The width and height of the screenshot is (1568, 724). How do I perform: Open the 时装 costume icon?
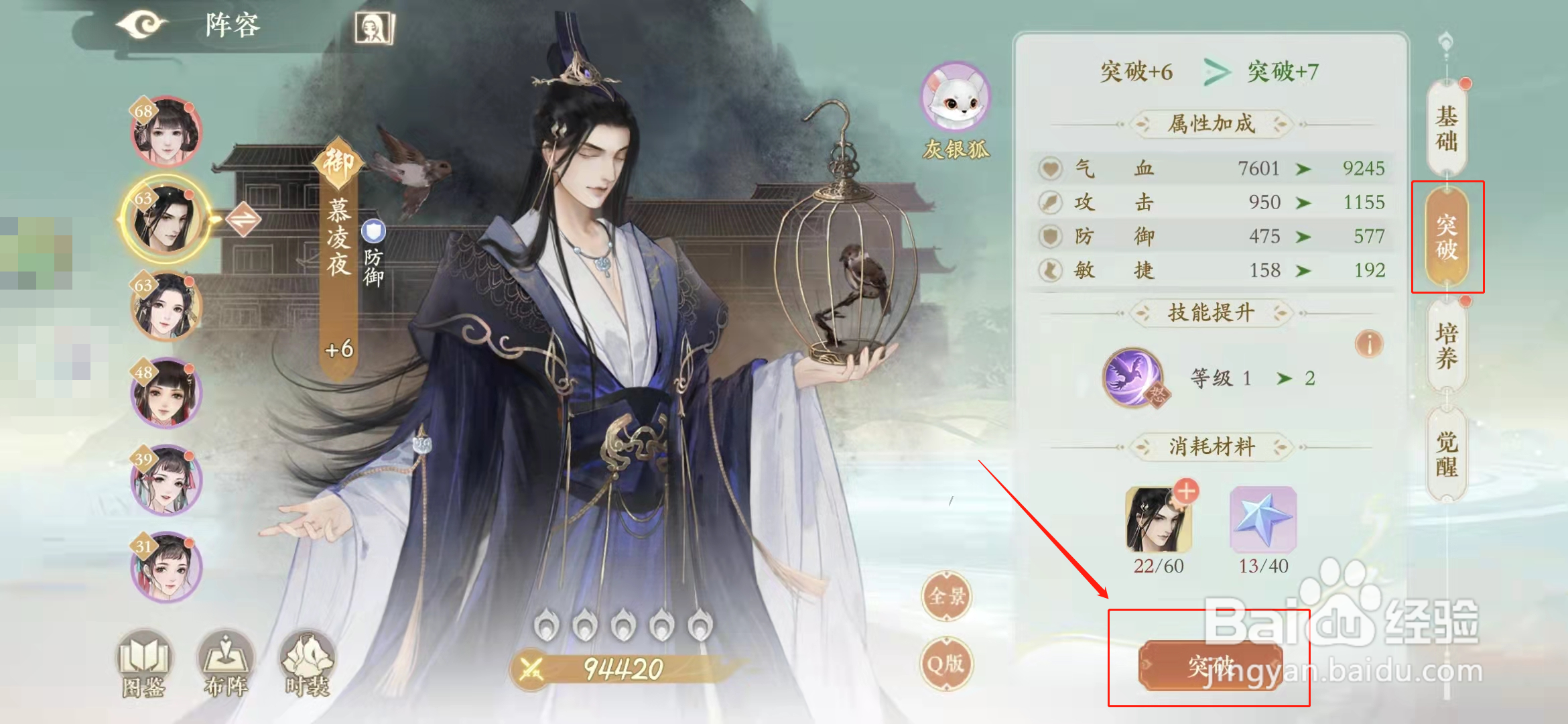pos(308,664)
